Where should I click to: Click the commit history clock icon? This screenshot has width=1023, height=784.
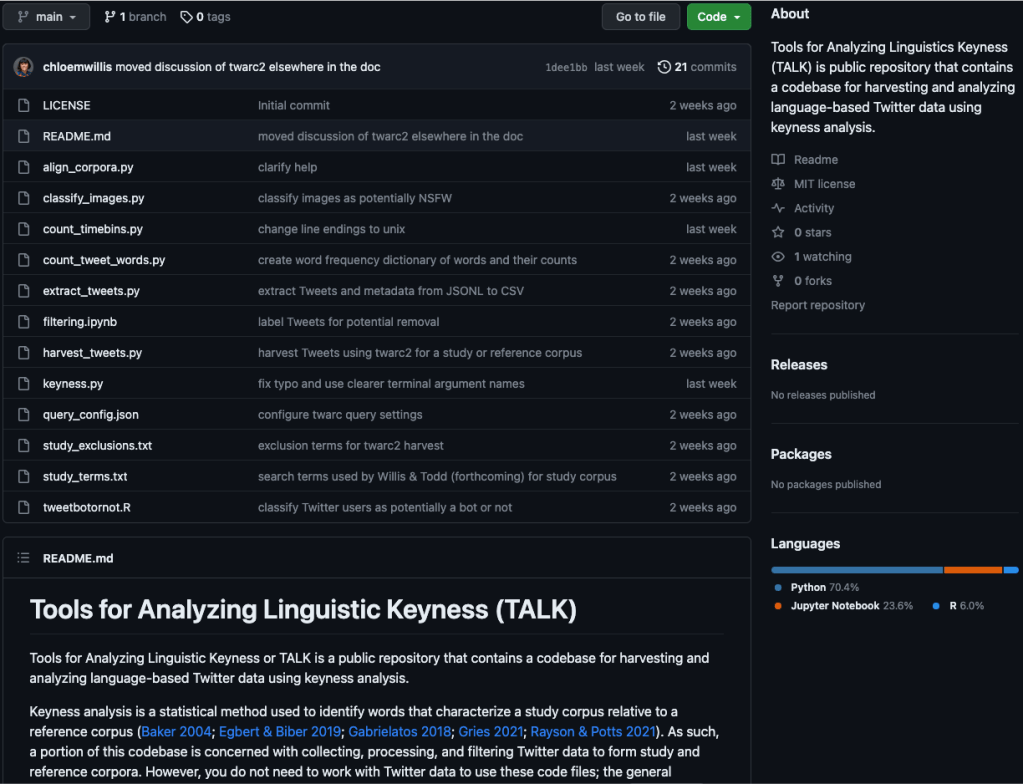click(x=664, y=67)
